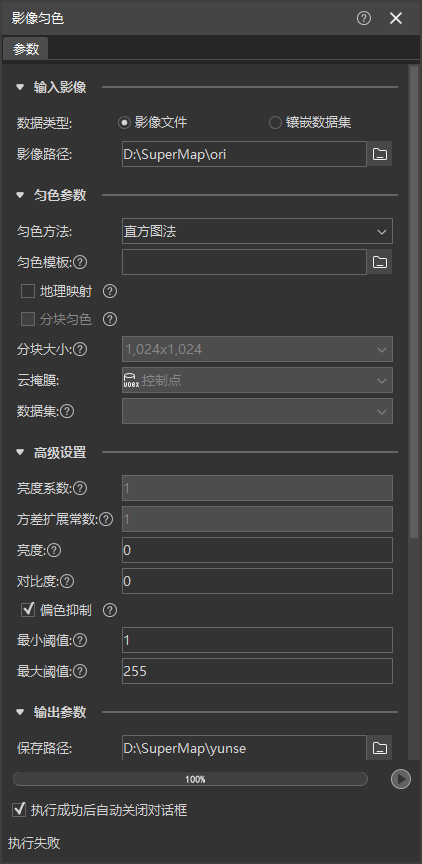Click the 亮度 input field
This screenshot has width=422, height=864.
[257, 550]
